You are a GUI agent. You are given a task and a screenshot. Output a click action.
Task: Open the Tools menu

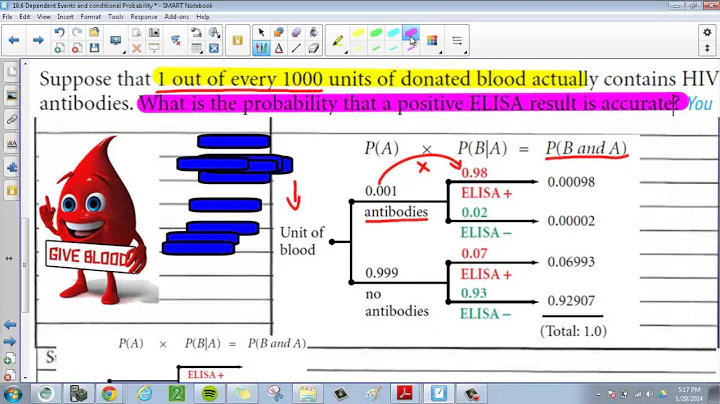tap(116, 17)
